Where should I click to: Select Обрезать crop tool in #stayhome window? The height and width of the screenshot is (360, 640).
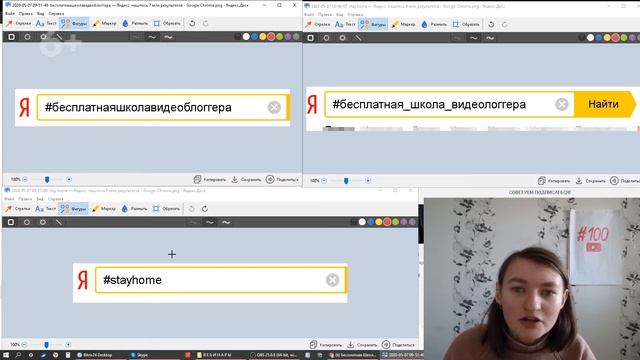pyautogui.click(x=166, y=209)
